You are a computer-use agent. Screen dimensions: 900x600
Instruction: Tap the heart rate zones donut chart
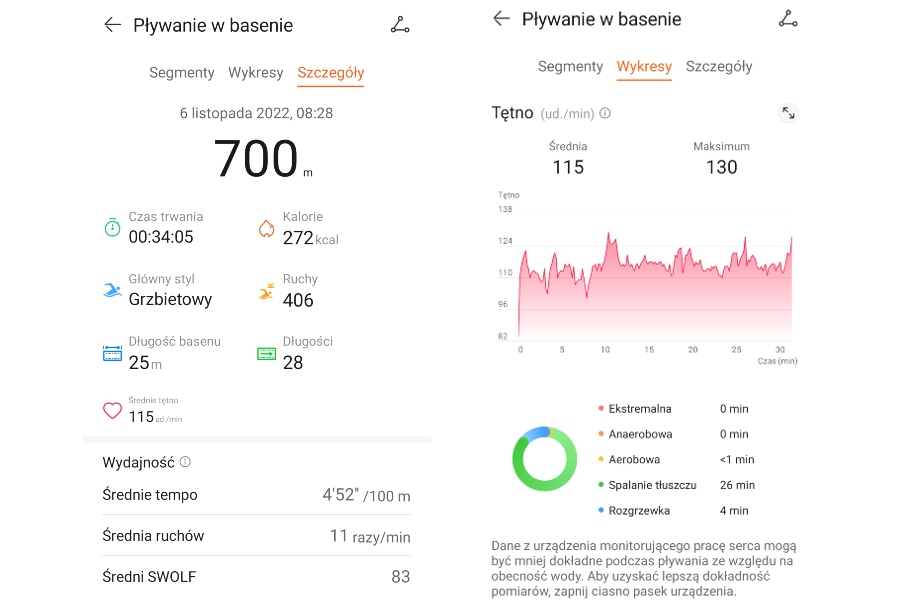click(544, 459)
